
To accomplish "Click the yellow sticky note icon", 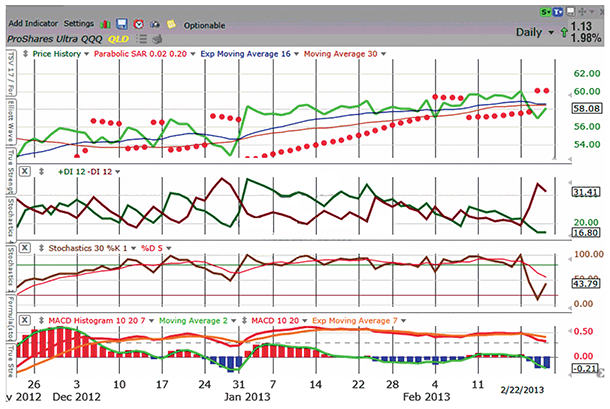I will tap(171, 23).
